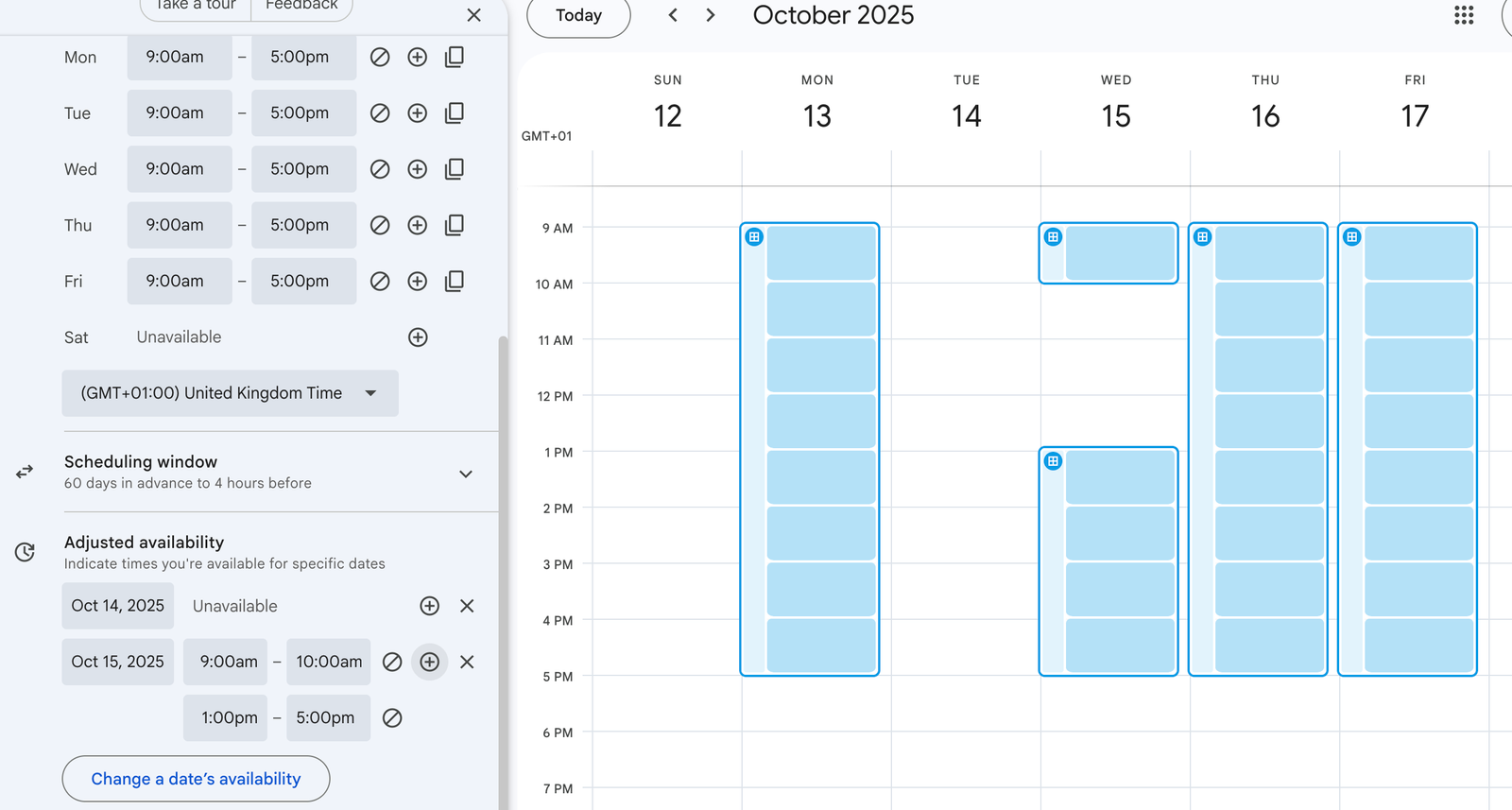Add availability period for Saturday
Screen dimensions: 1512x810
418,337
